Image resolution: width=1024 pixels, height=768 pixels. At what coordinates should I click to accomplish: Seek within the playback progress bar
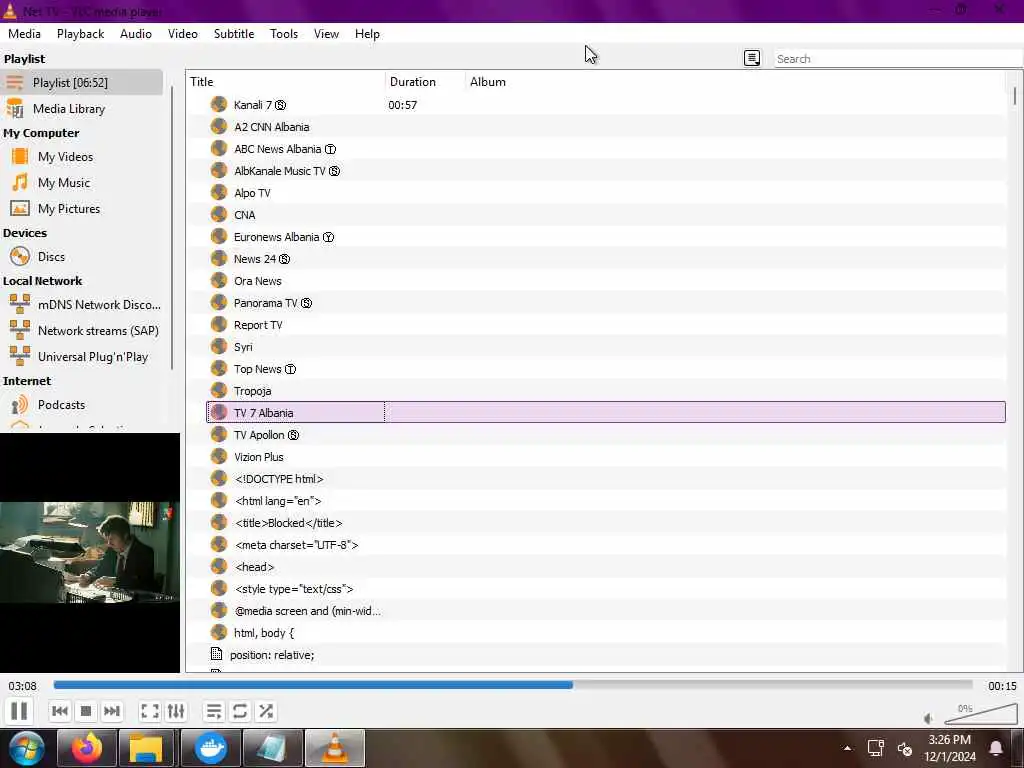coord(513,685)
